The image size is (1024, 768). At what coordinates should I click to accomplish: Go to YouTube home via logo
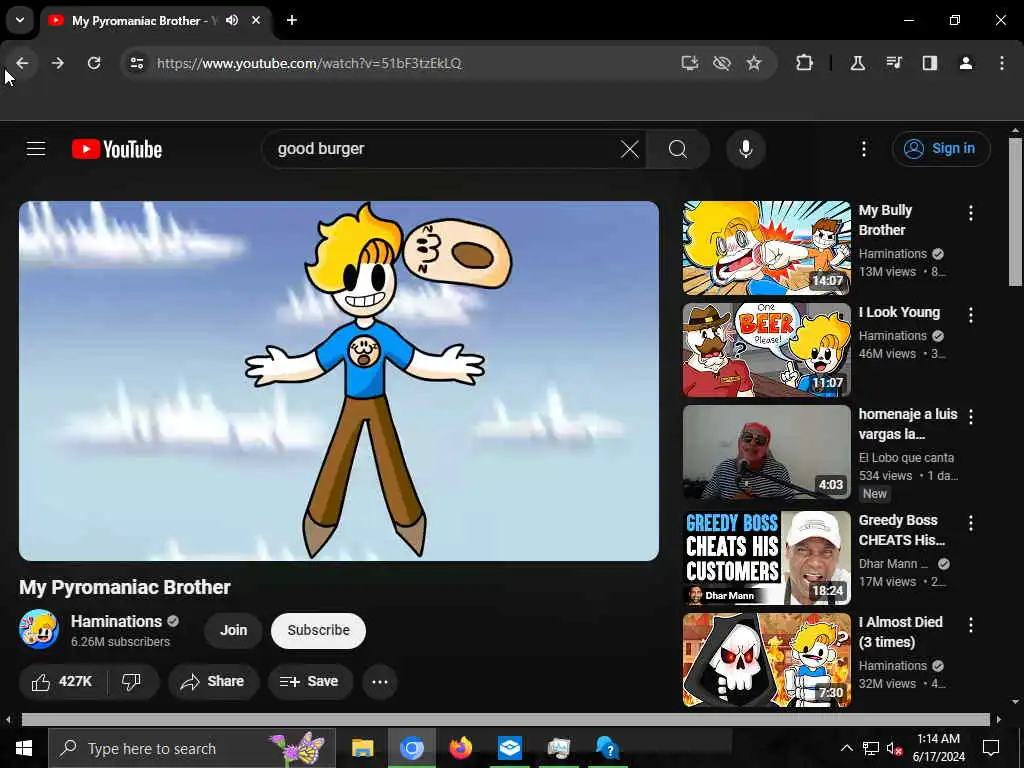pyautogui.click(x=117, y=149)
